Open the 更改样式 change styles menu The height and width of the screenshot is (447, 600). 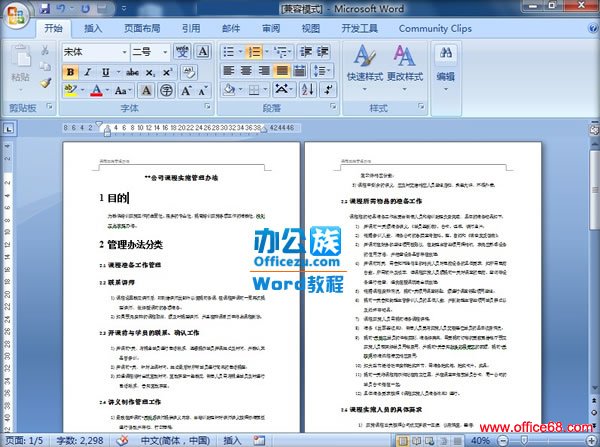pyautogui.click(x=405, y=69)
